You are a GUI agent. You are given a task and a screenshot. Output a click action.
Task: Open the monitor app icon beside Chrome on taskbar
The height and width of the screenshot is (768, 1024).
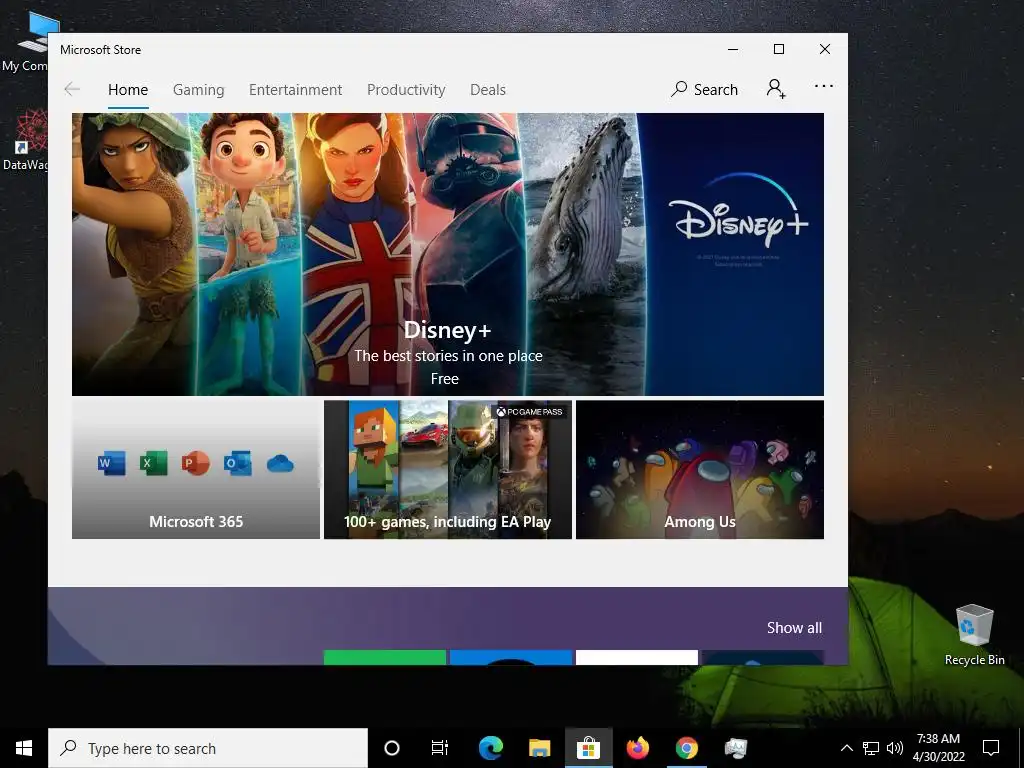coord(735,748)
